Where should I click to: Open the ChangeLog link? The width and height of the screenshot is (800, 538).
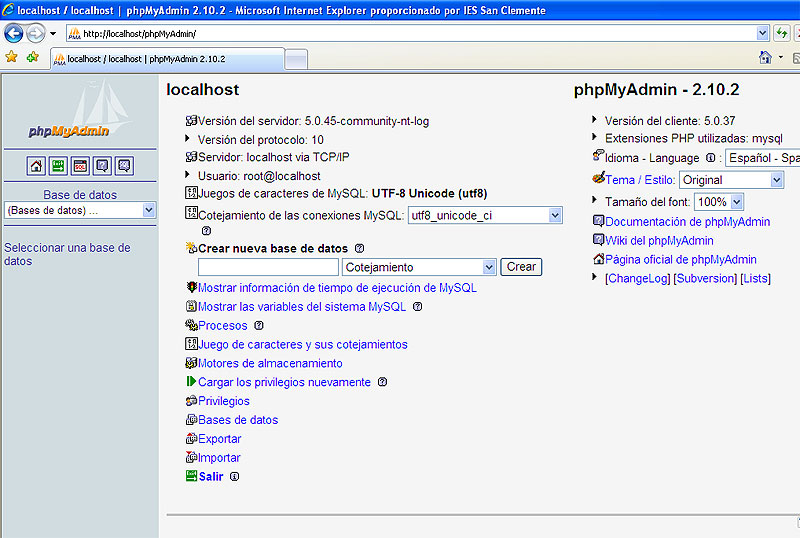pos(637,278)
